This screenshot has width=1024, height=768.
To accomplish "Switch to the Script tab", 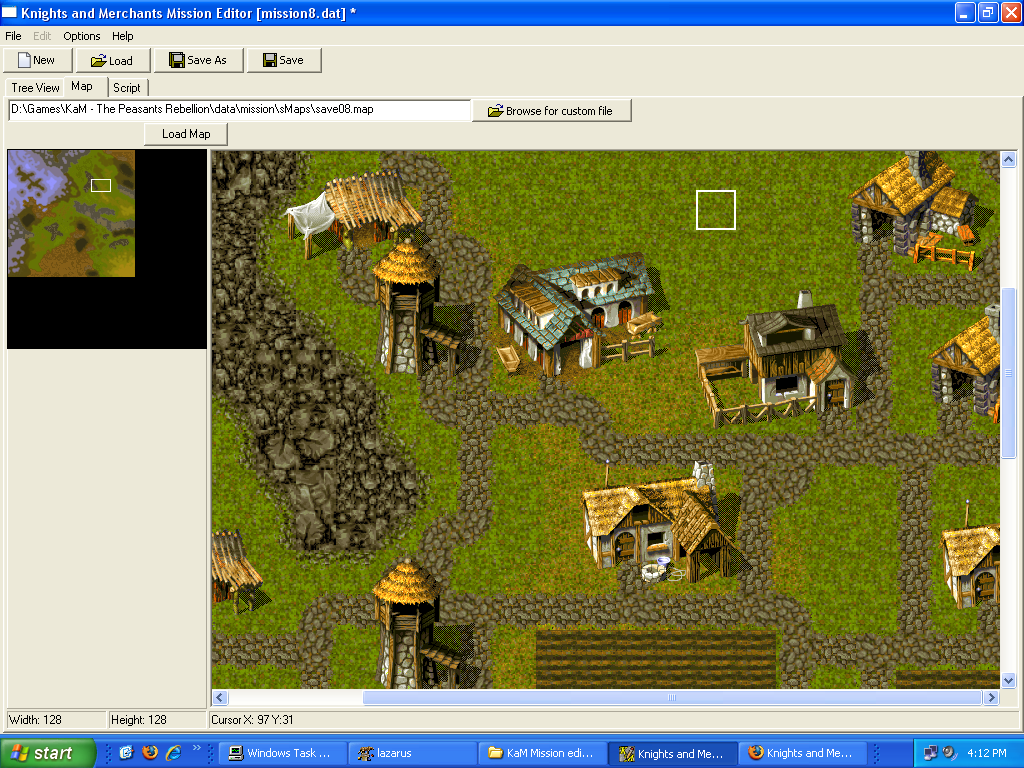I will (126, 88).
